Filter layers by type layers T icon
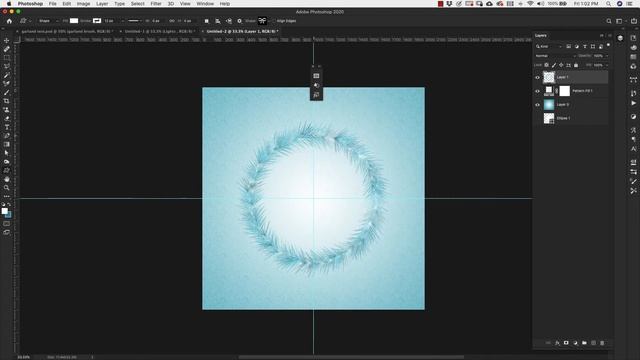 coord(585,47)
